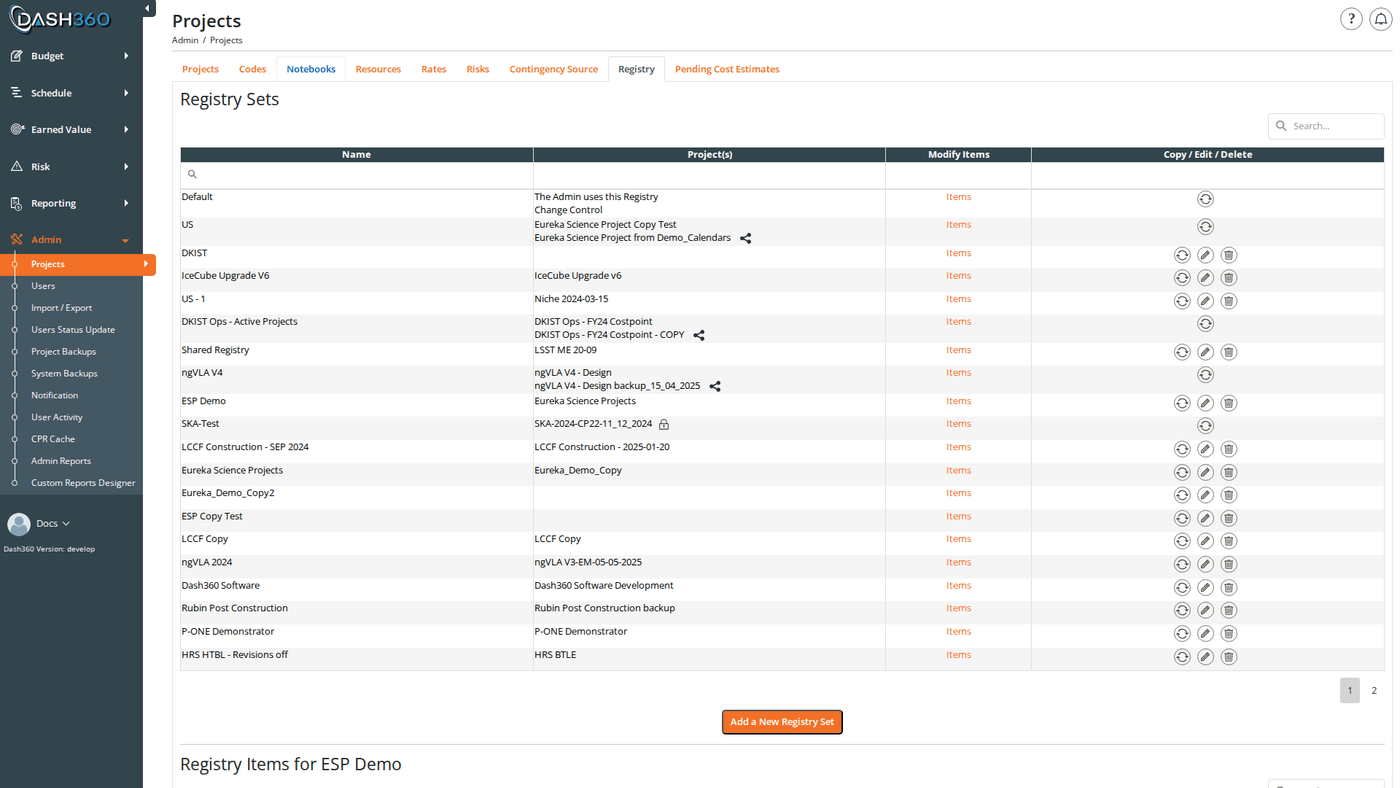Open the help question mark icon
The image size is (1400, 788).
(1351, 19)
